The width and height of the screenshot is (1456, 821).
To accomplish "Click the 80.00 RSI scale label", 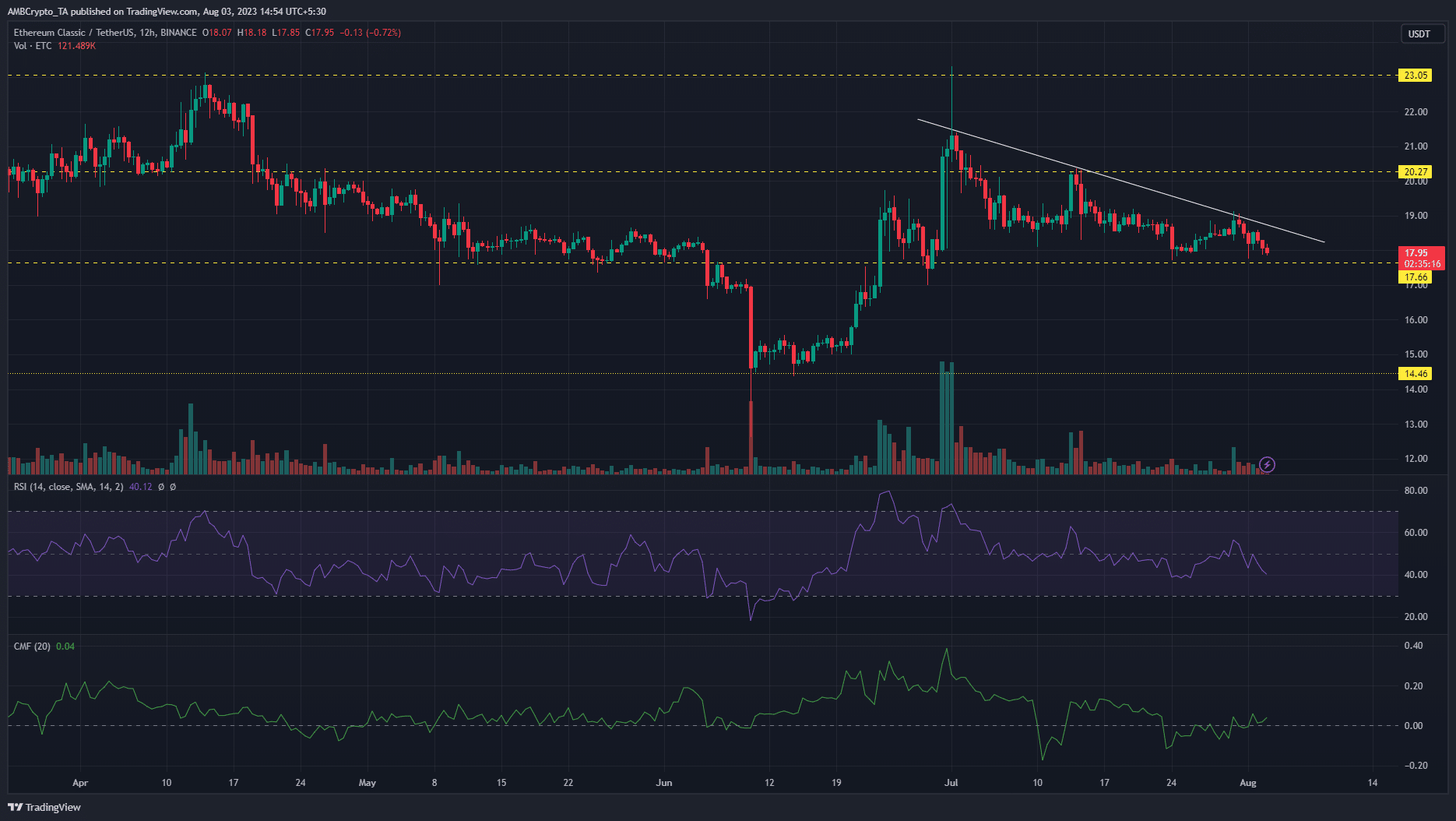I will click(x=1416, y=491).
